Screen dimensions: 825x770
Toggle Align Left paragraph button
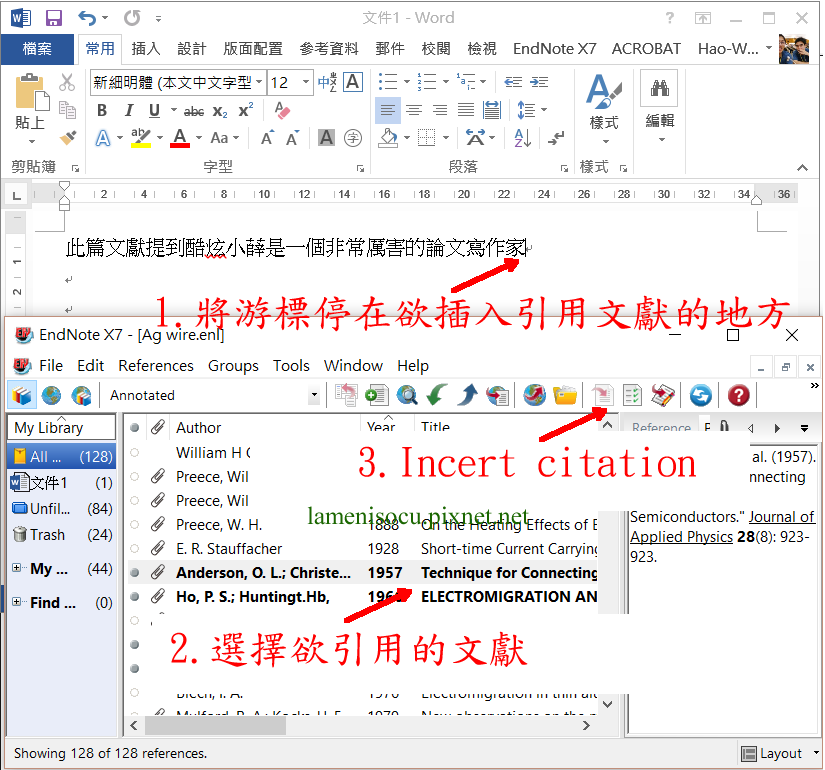click(388, 110)
